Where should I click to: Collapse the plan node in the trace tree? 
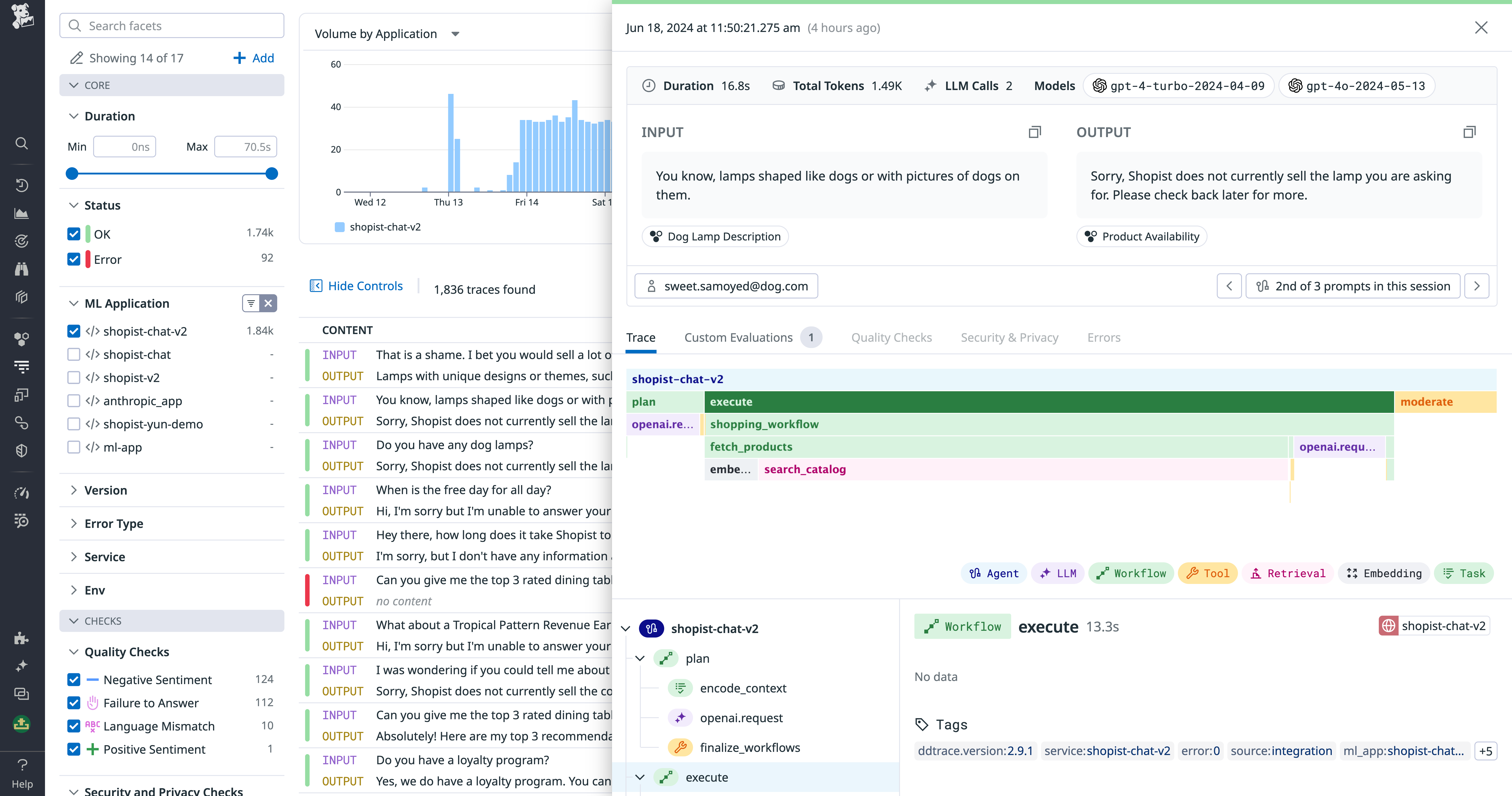click(x=640, y=658)
